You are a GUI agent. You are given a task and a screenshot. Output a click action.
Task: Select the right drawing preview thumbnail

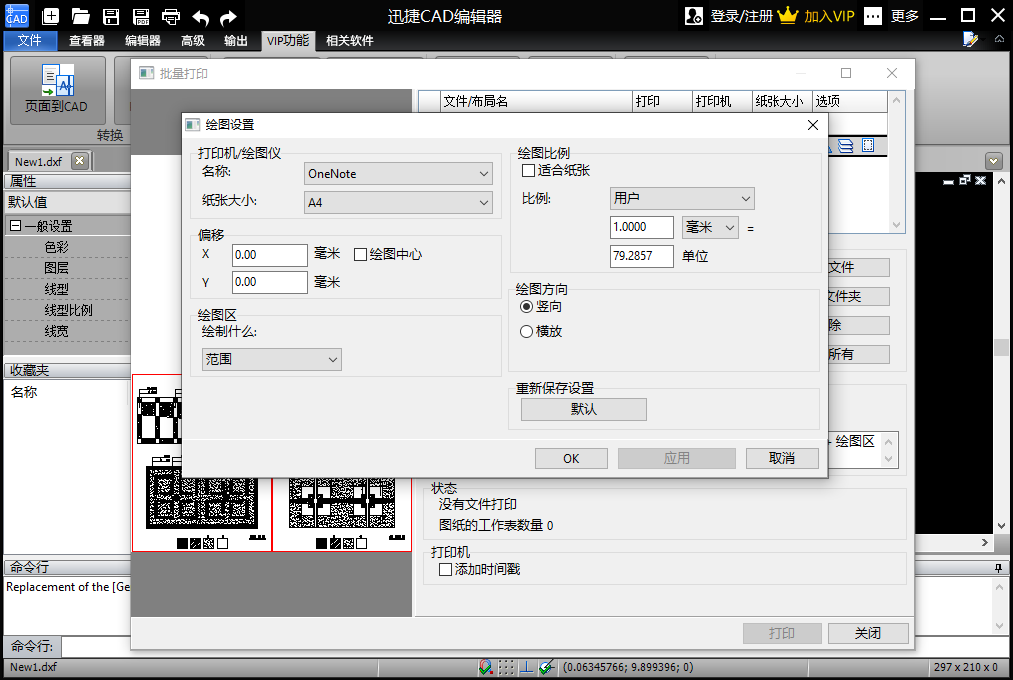point(342,515)
